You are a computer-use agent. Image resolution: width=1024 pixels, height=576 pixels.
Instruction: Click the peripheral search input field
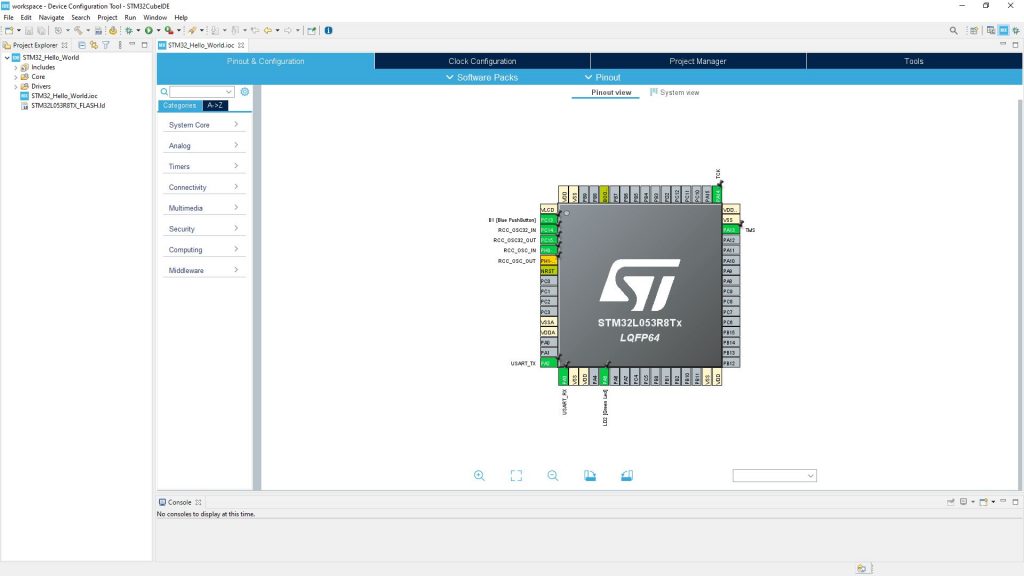200,91
